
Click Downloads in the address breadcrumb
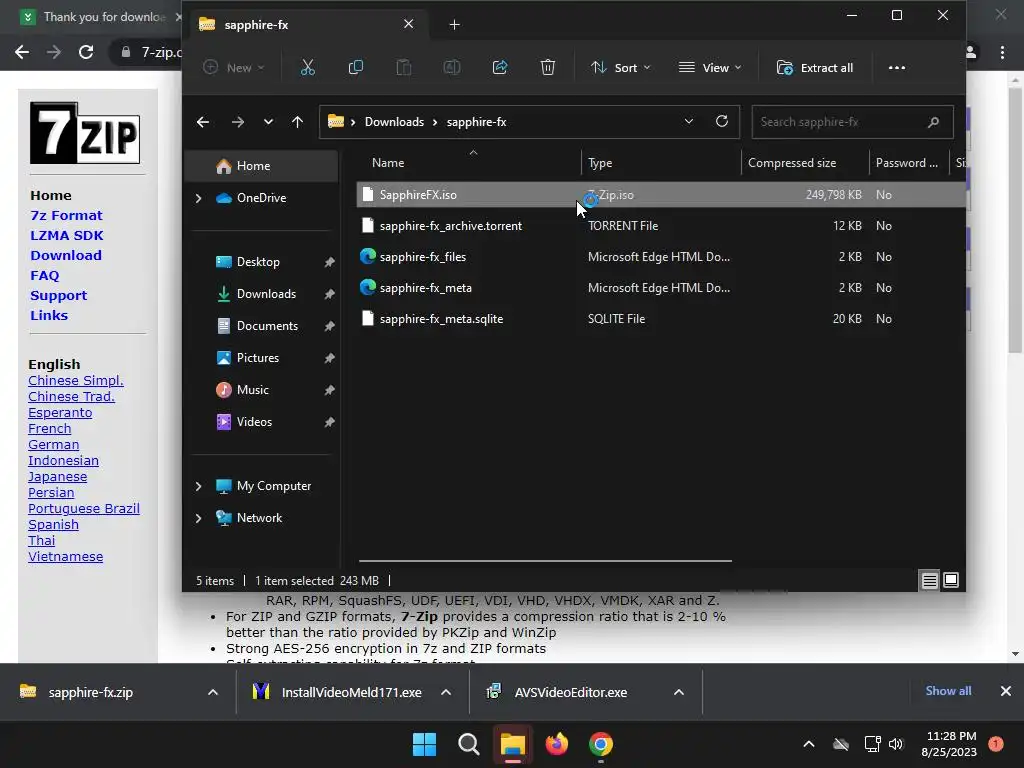tap(394, 122)
